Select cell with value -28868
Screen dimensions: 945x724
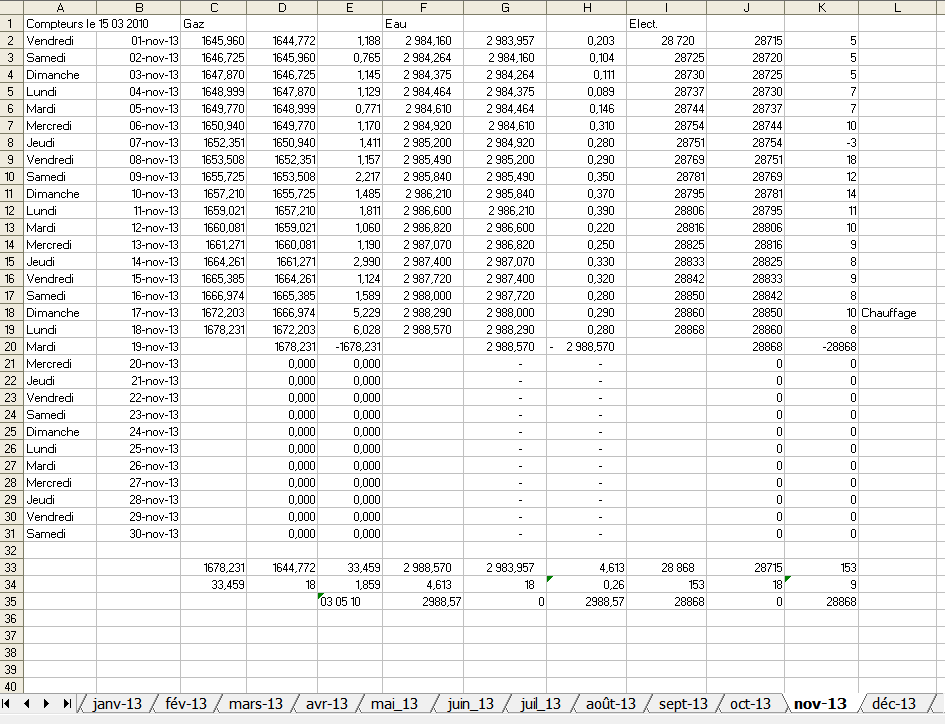click(821, 347)
